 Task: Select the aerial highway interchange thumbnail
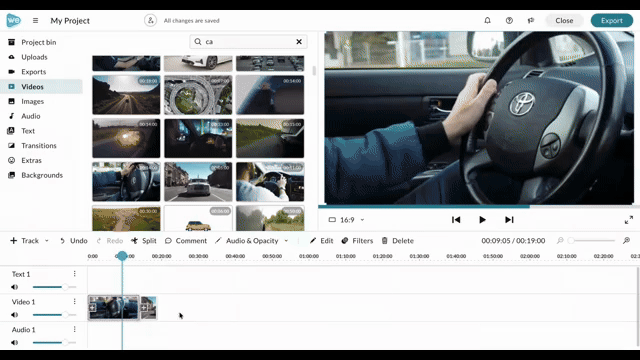click(198, 95)
